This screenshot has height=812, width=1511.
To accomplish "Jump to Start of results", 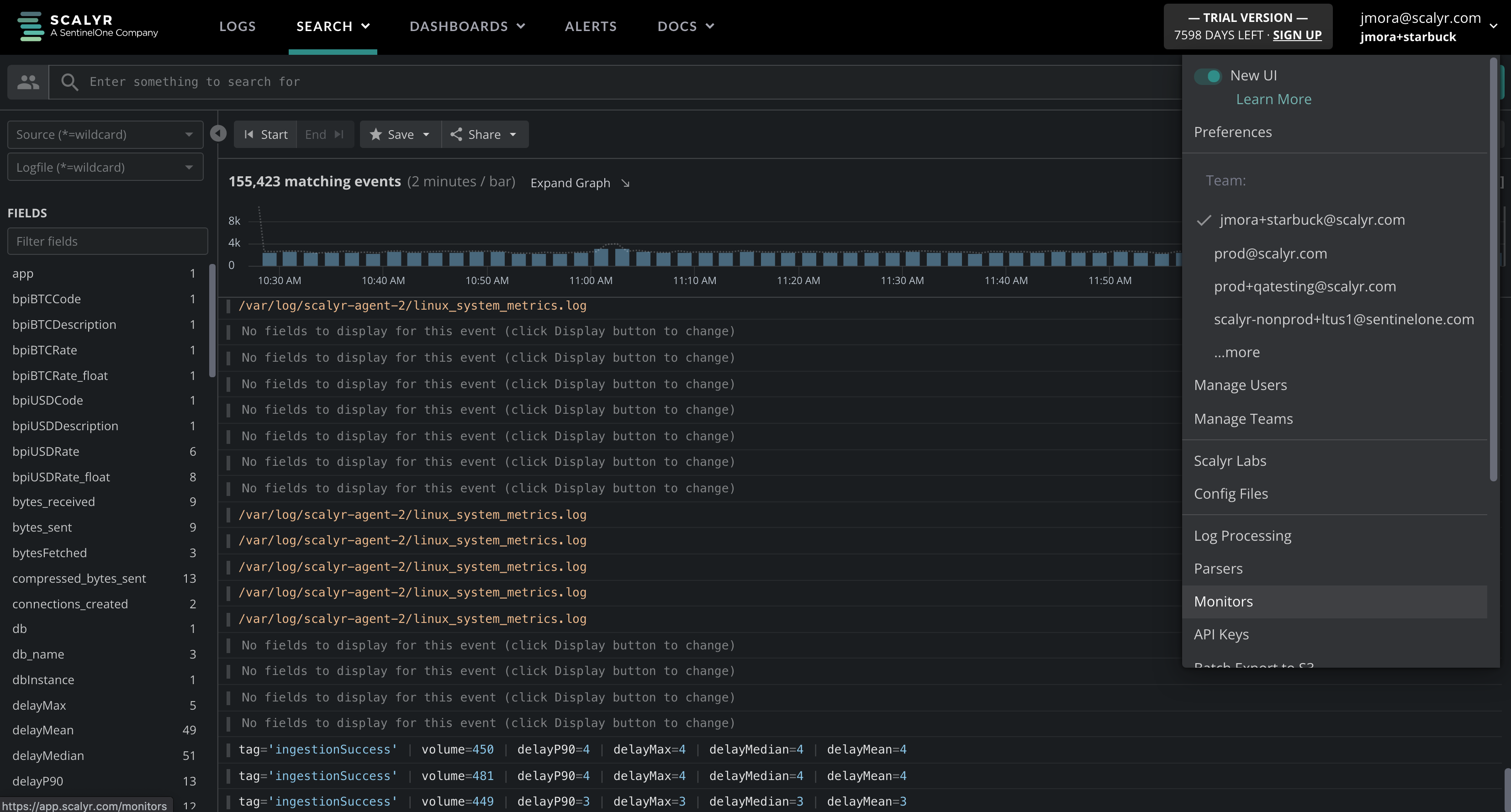I will [x=266, y=134].
